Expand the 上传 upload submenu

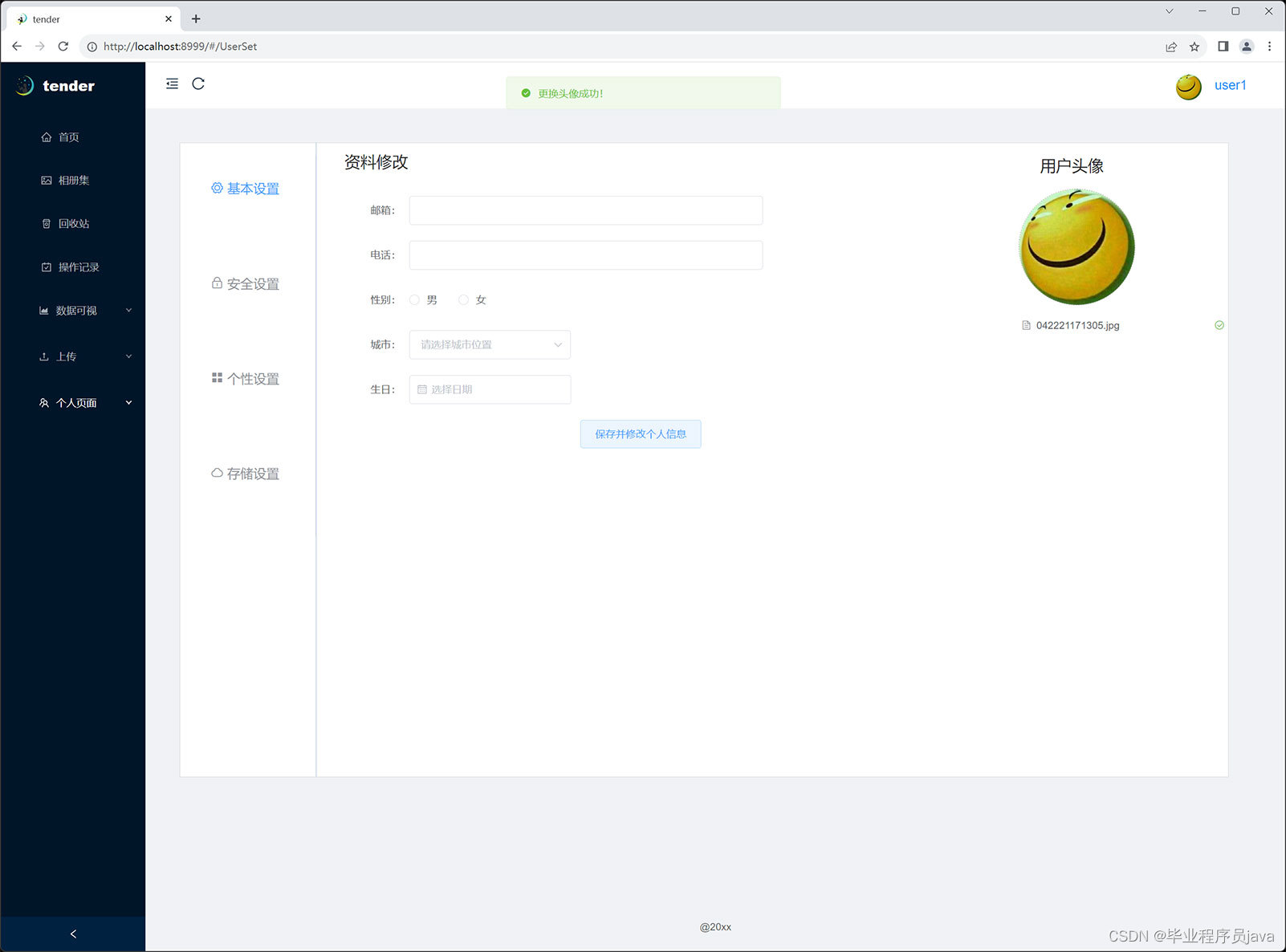click(72, 356)
